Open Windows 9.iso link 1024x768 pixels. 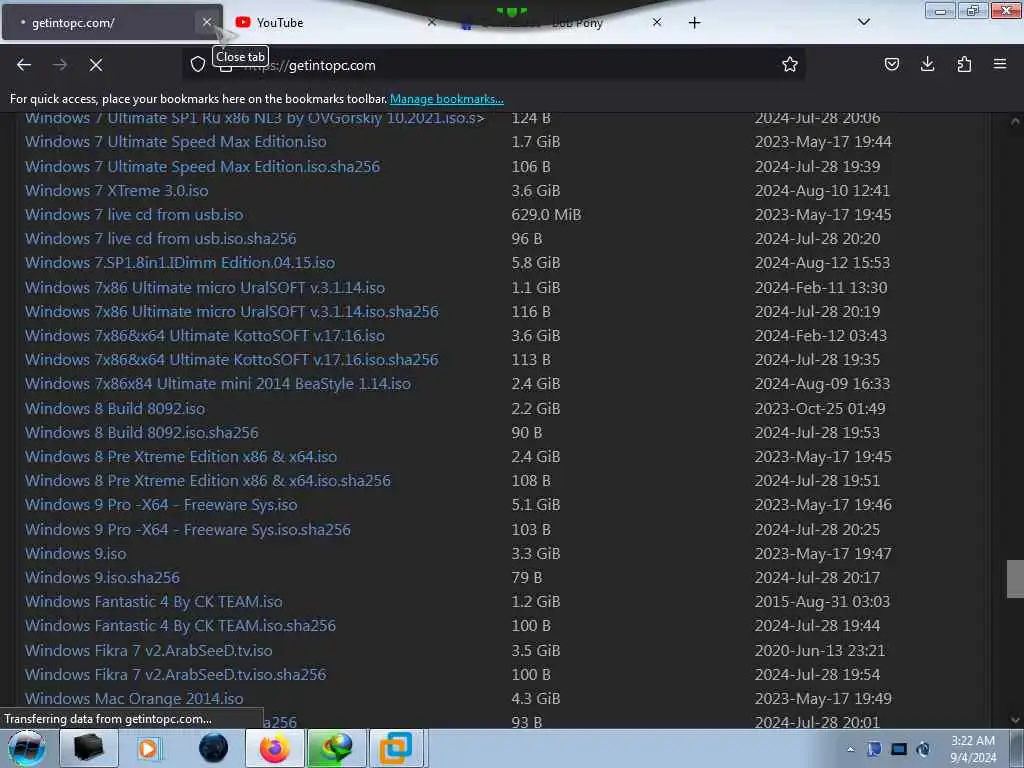[76, 554]
